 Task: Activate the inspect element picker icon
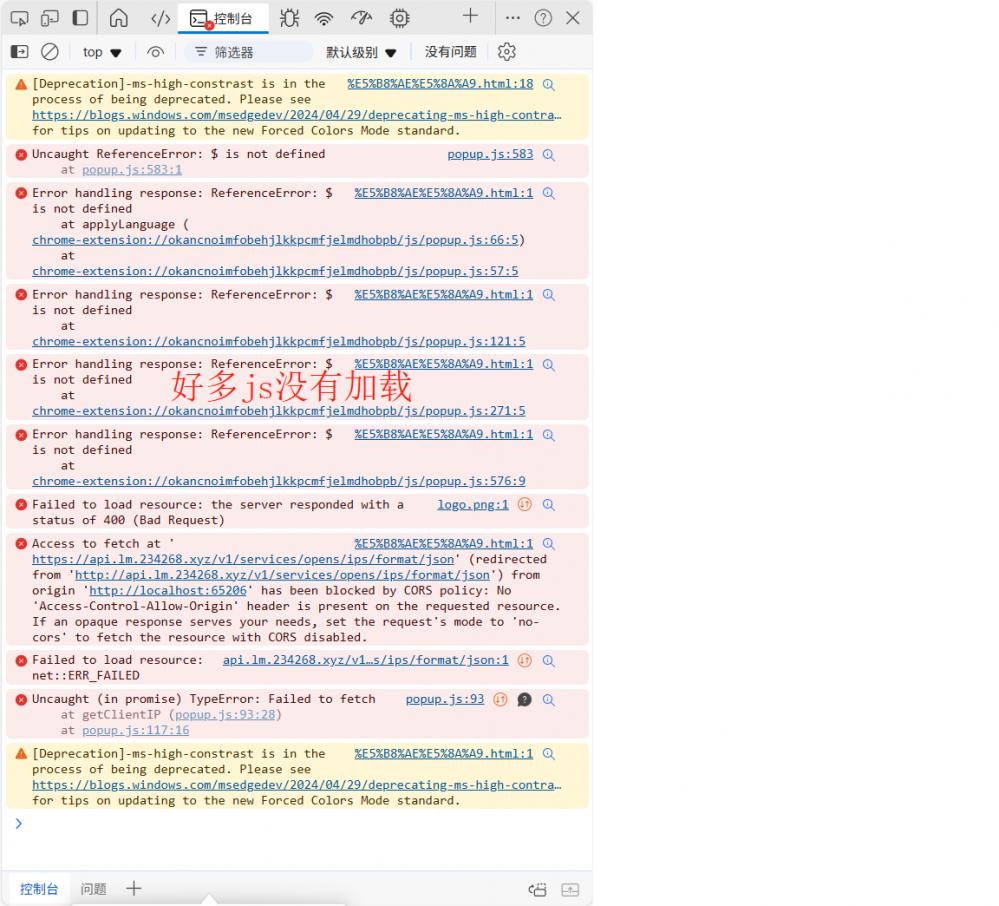coord(19,18)
